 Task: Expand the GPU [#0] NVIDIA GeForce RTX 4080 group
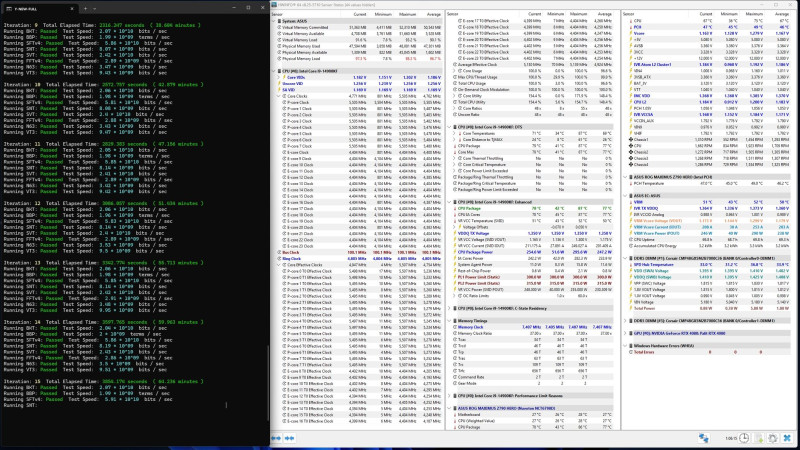tap(626, 333)
